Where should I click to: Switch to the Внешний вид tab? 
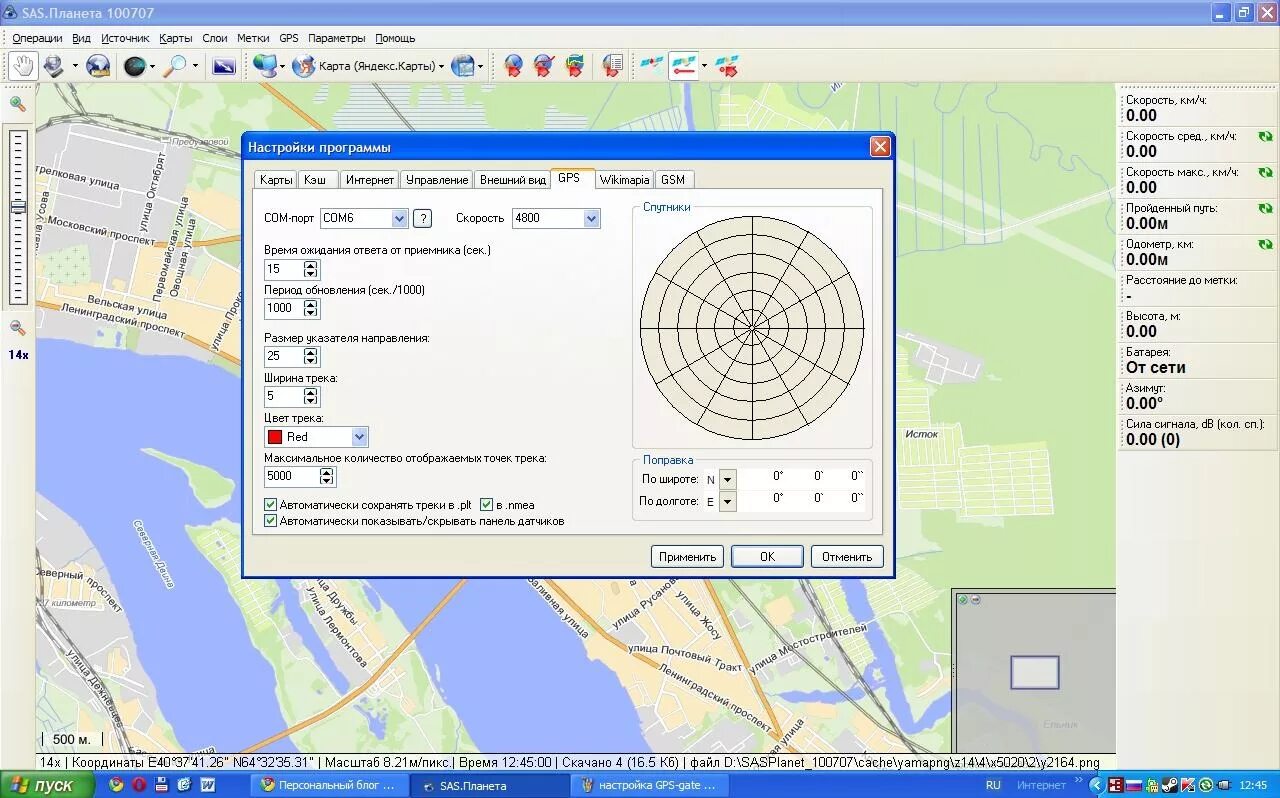(x=513, y=180)
